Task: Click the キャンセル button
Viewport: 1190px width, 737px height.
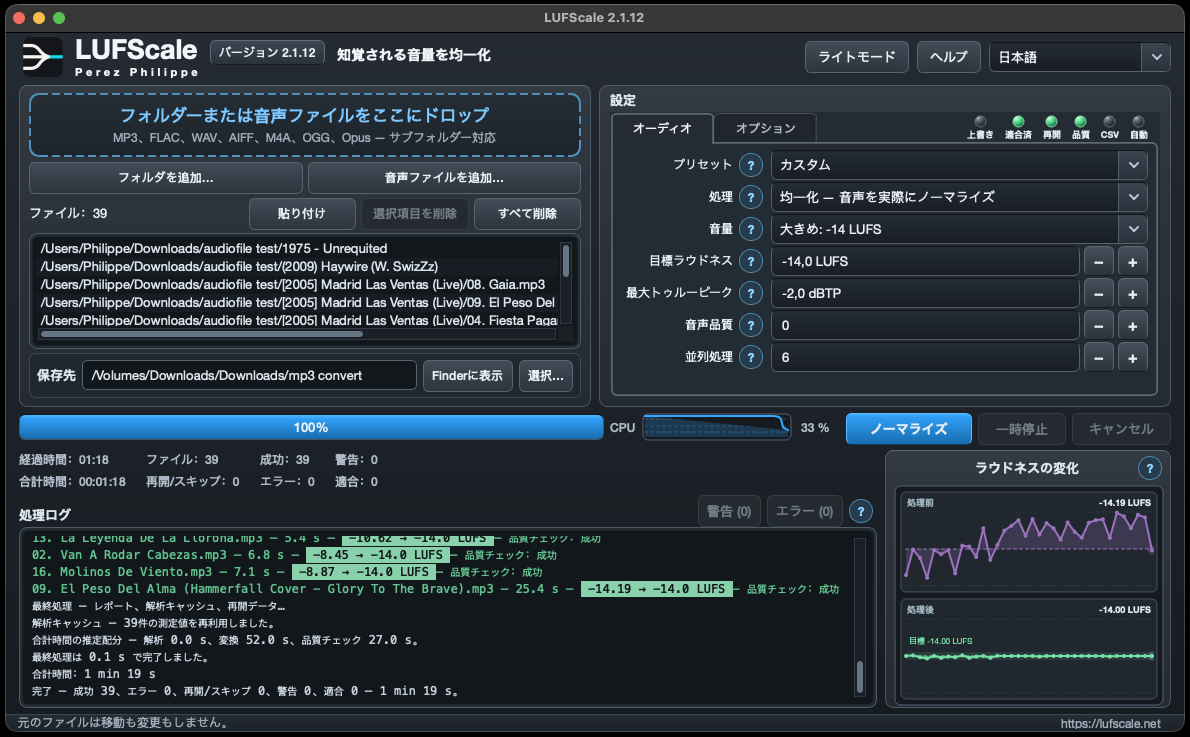Action: coord(1121,429)
